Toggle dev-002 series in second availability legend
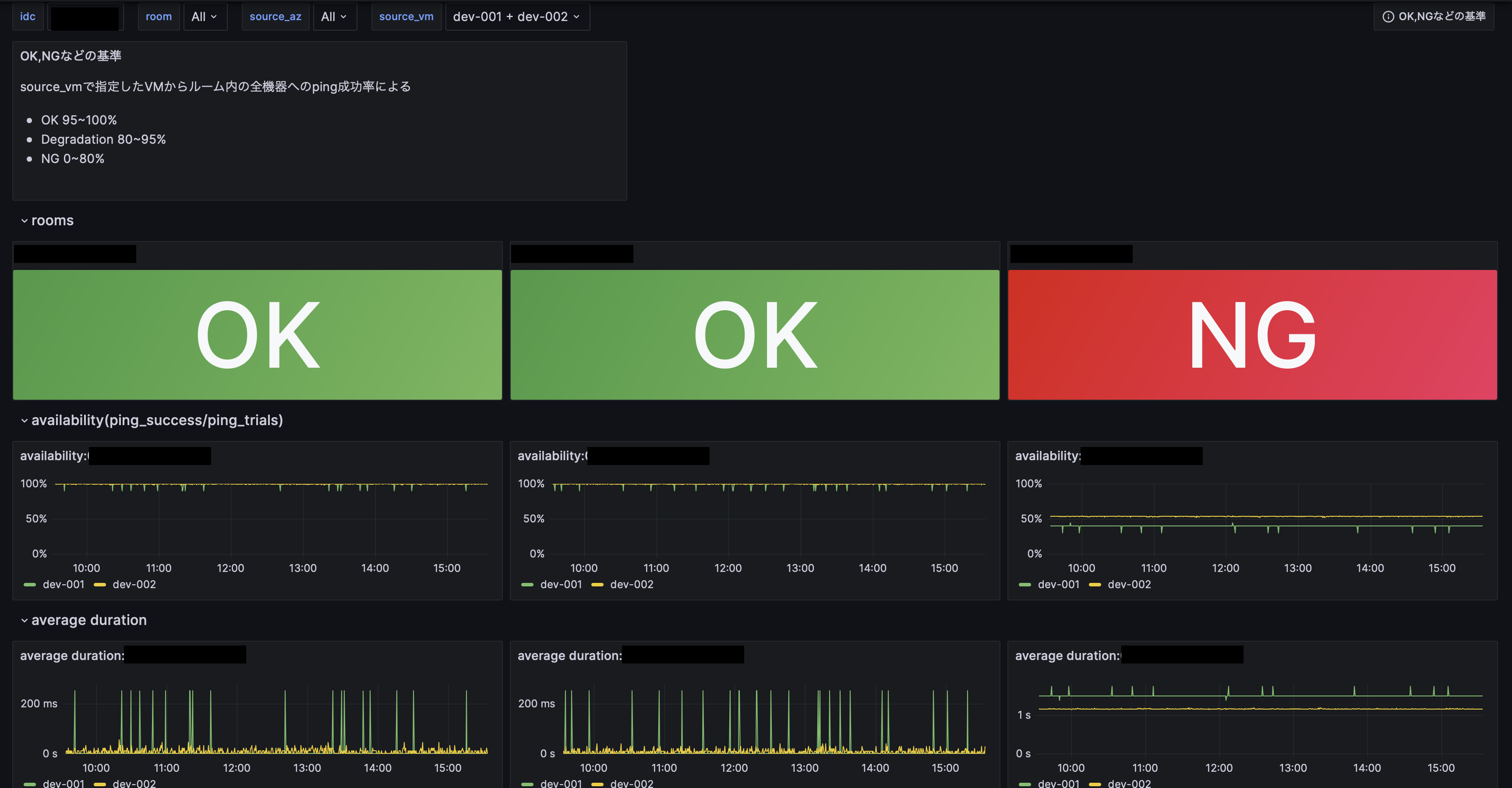1512x788 pixels. click(x=632, y=584)
